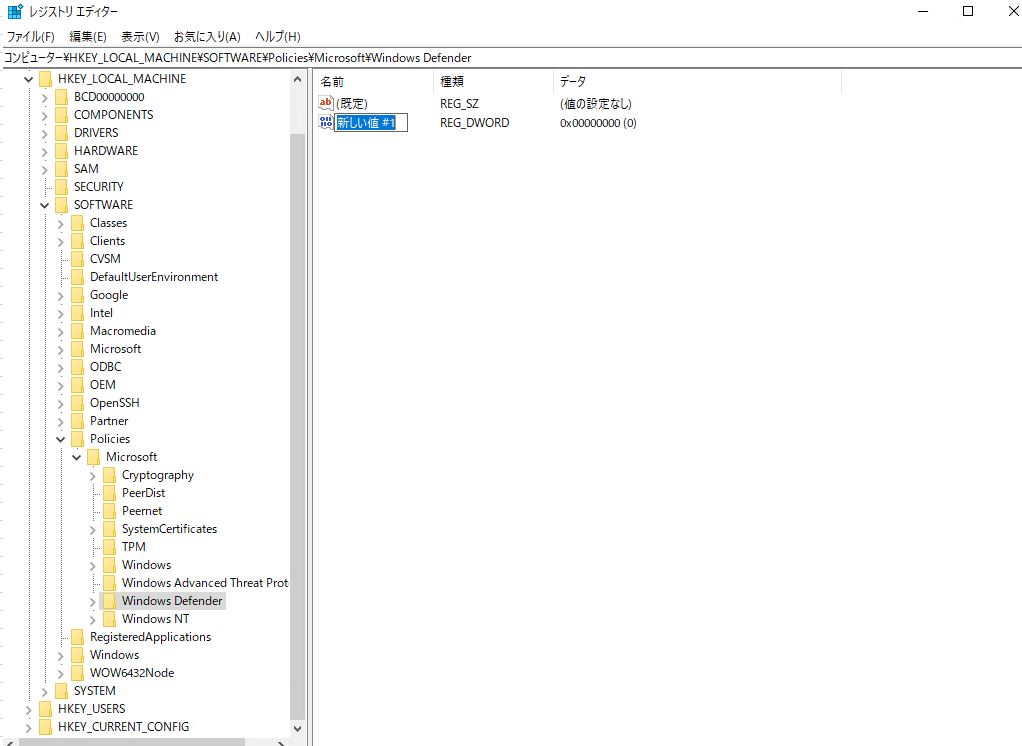Select the PeerDist key
Viewport: 1022px width, 746px height.
pos(143,493)
